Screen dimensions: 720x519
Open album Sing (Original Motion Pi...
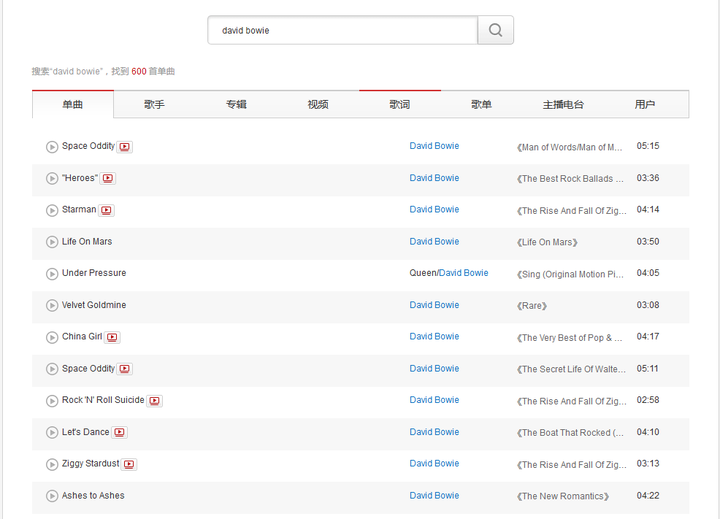coord(570,274)
